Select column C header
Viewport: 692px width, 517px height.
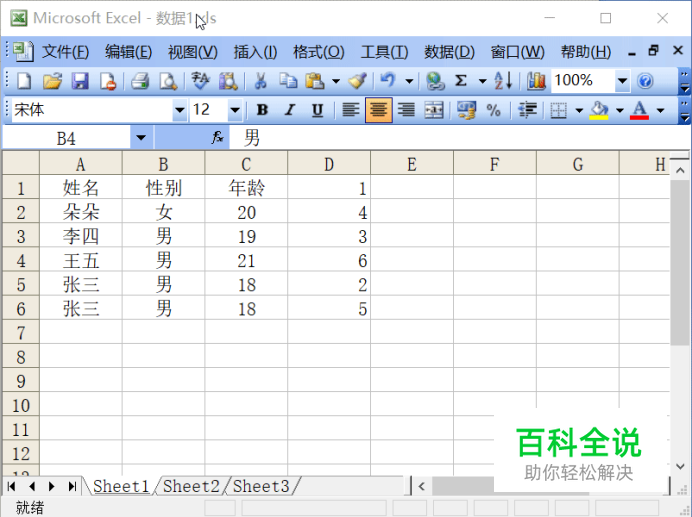(x=246, y=164)
